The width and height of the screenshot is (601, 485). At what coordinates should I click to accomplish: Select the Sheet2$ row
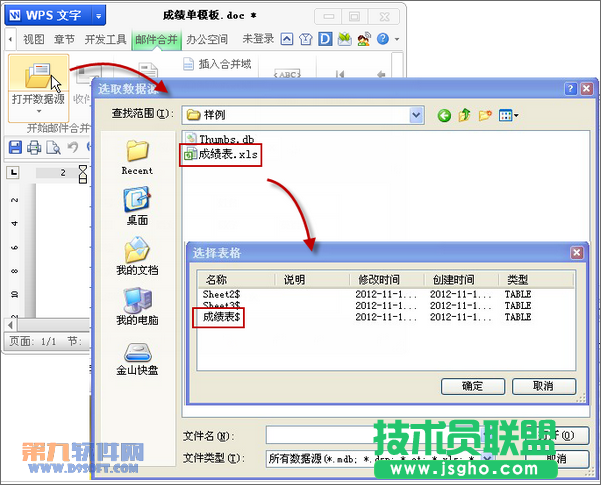(x=386, y=294)
